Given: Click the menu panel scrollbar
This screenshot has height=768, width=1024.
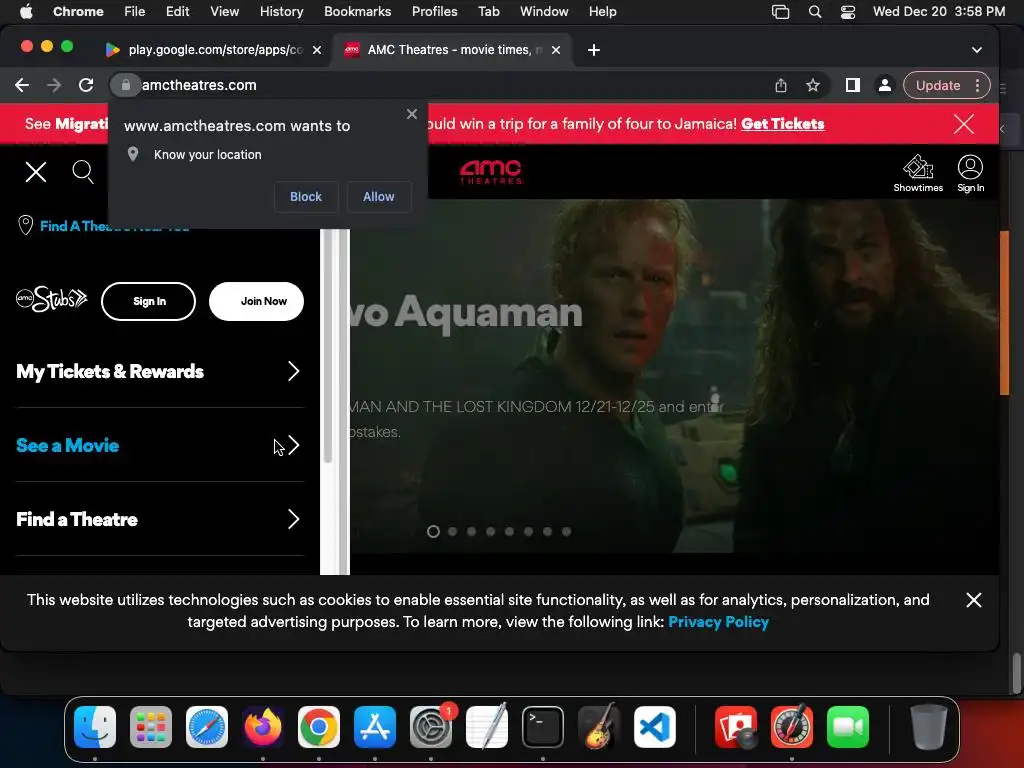Looking at the screenshot, I should [328, 346].
